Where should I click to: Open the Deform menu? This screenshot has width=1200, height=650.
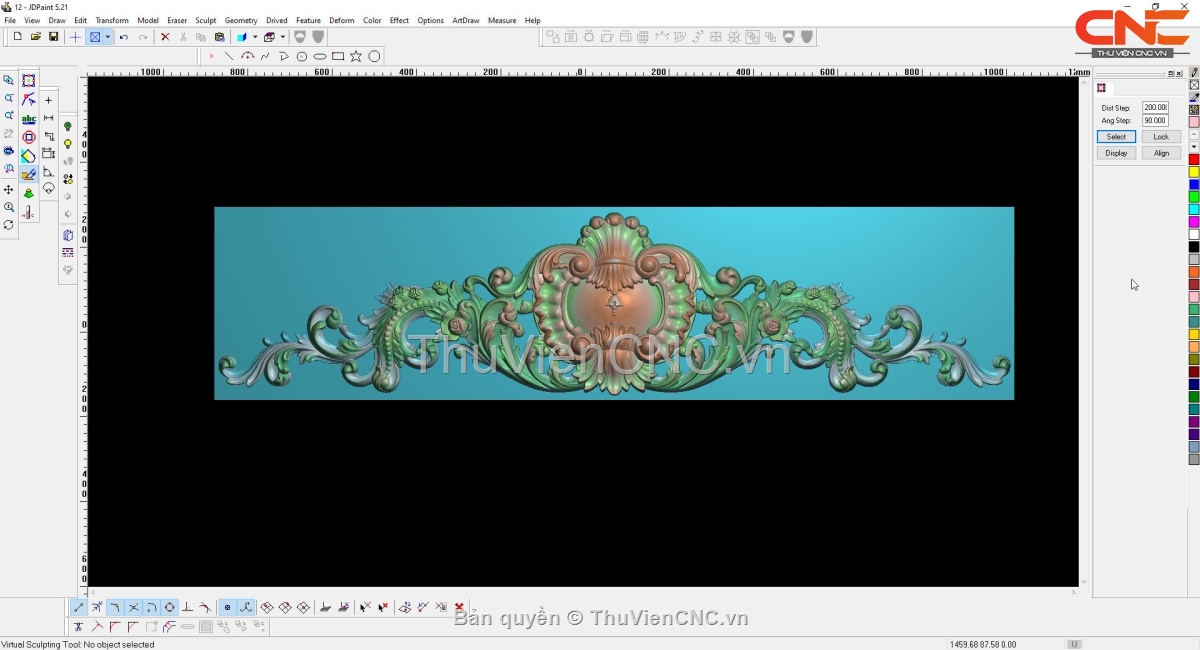(x=342, y=20)
